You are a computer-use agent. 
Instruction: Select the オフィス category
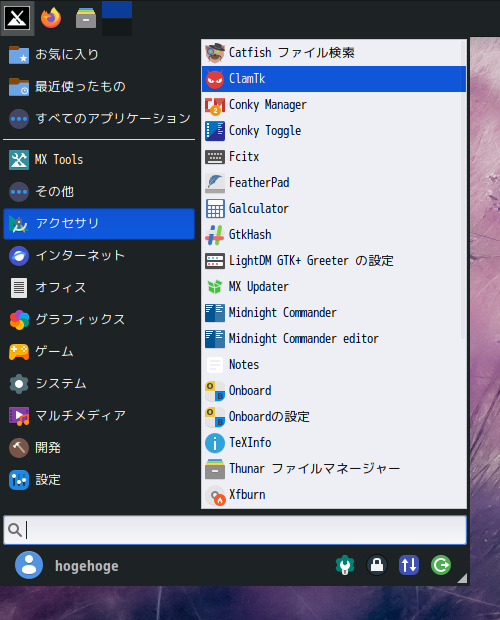pos(99,288)
